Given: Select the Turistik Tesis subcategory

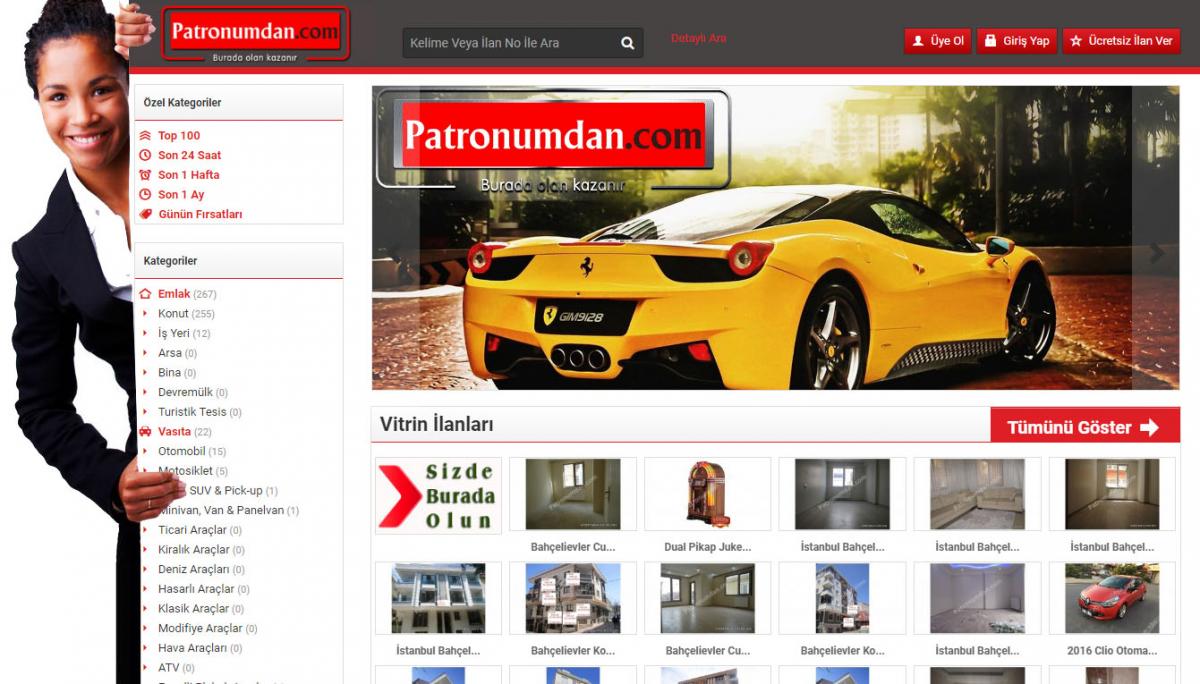Looking at the screenshot, I should [x=192, y=412].
